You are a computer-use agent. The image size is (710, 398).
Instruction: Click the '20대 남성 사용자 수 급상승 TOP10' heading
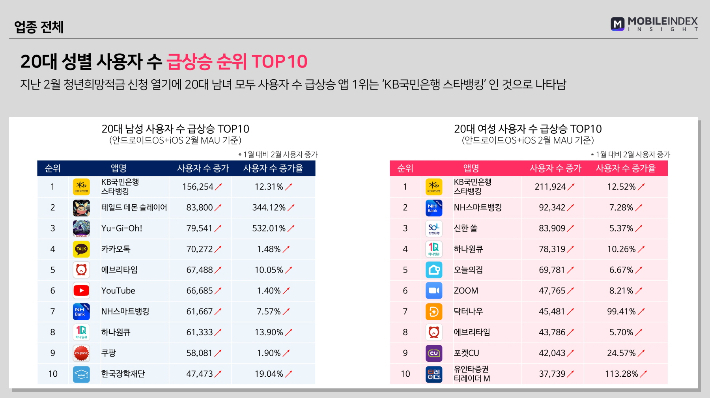click(x=175, y=129)
